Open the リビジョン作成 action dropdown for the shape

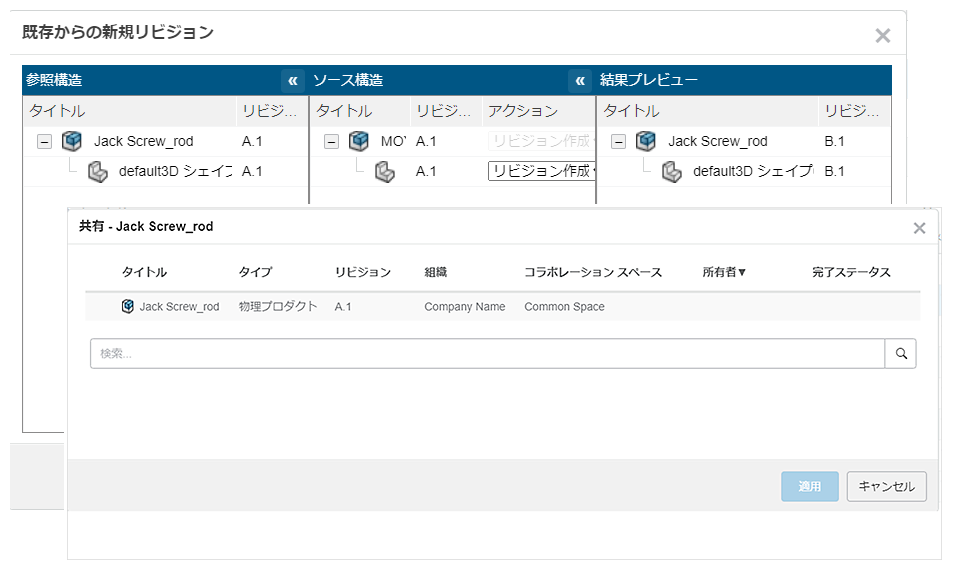pos(541,171)
